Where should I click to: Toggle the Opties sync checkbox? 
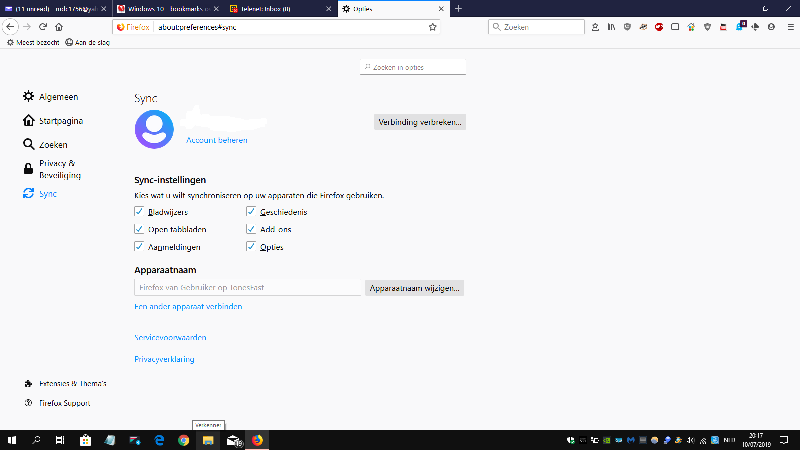click(251, 246)
